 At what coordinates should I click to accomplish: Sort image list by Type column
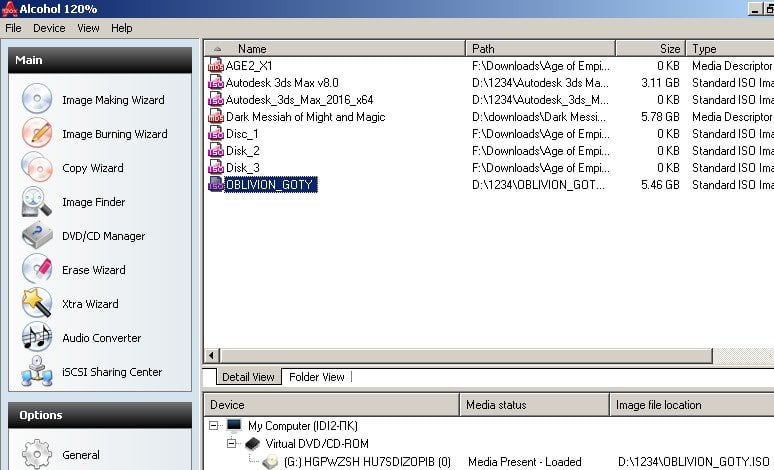pyautogui.click(x=731, y=48)
